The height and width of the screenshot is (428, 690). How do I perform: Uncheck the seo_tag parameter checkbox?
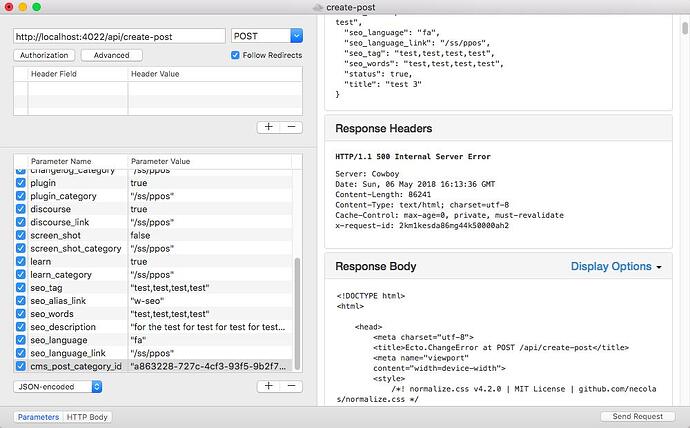[x=21, y=288]
